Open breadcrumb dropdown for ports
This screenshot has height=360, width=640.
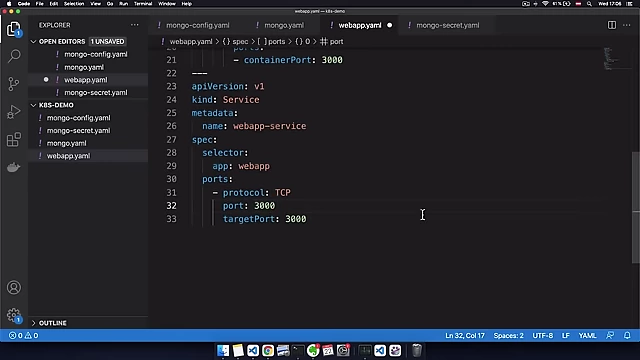click(271, 42)
